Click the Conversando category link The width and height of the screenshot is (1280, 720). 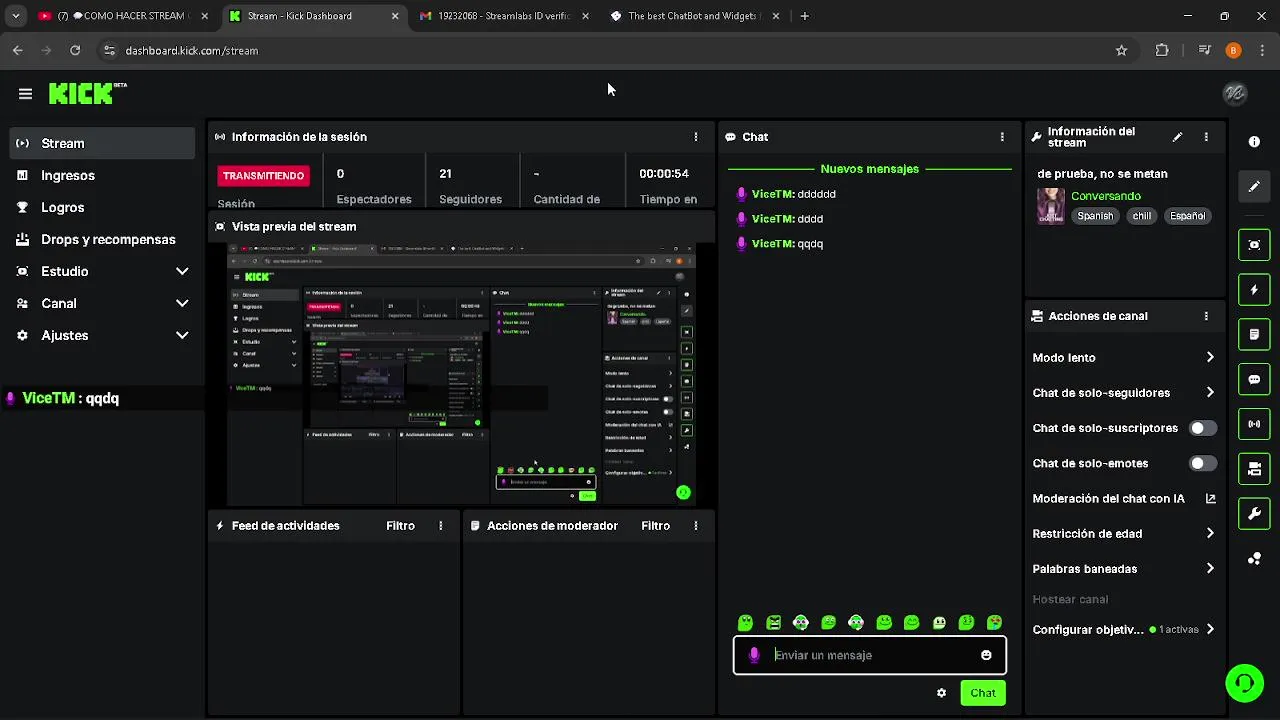[x=1106, y=196]
